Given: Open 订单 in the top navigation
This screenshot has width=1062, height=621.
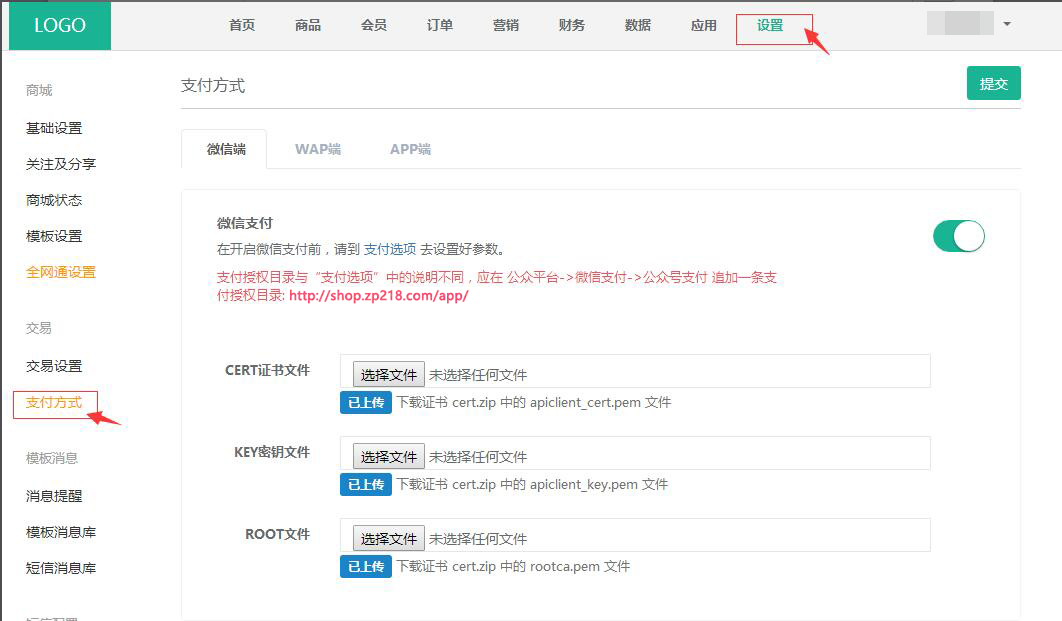Looking at the screenshot, I should [440, 26].
